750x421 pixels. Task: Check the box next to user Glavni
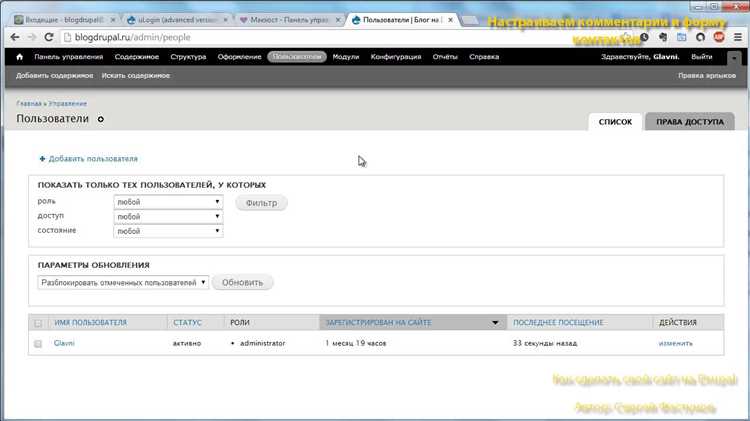(38, 343)
